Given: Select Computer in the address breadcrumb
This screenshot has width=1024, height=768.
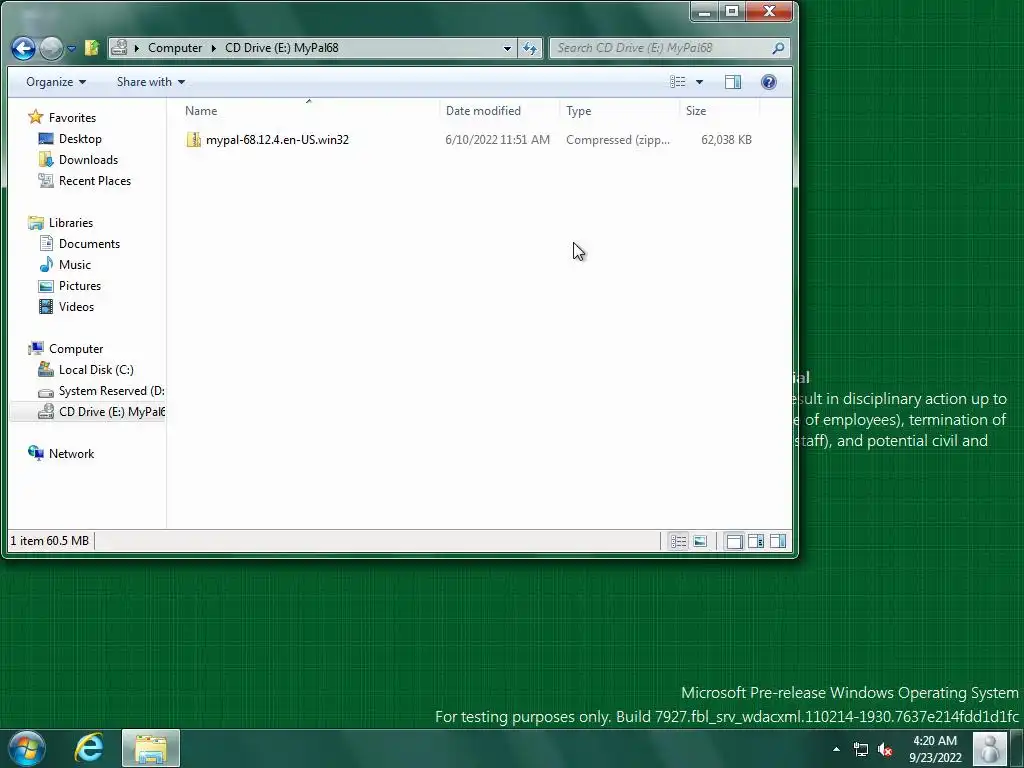Looking at the screenshot, I should pos(174,48).
